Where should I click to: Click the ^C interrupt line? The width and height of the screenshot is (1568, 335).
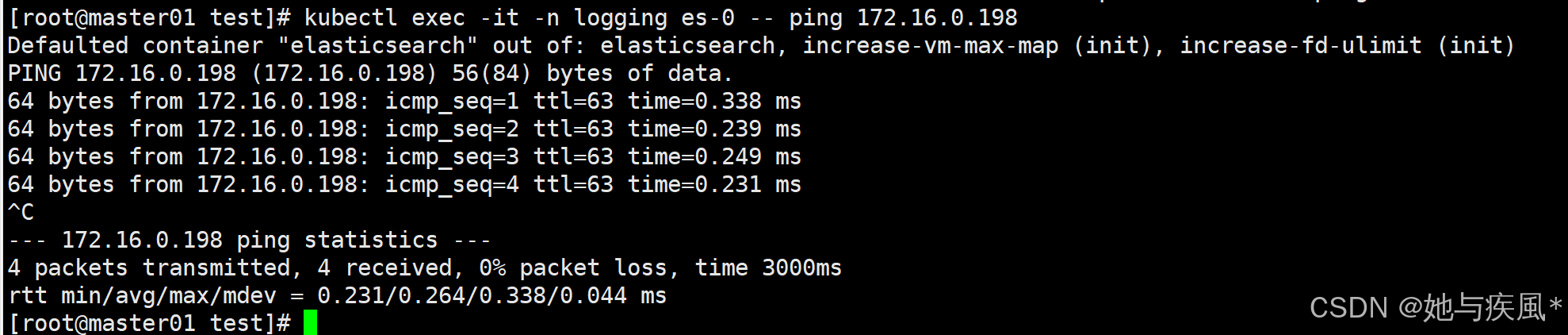21,212
